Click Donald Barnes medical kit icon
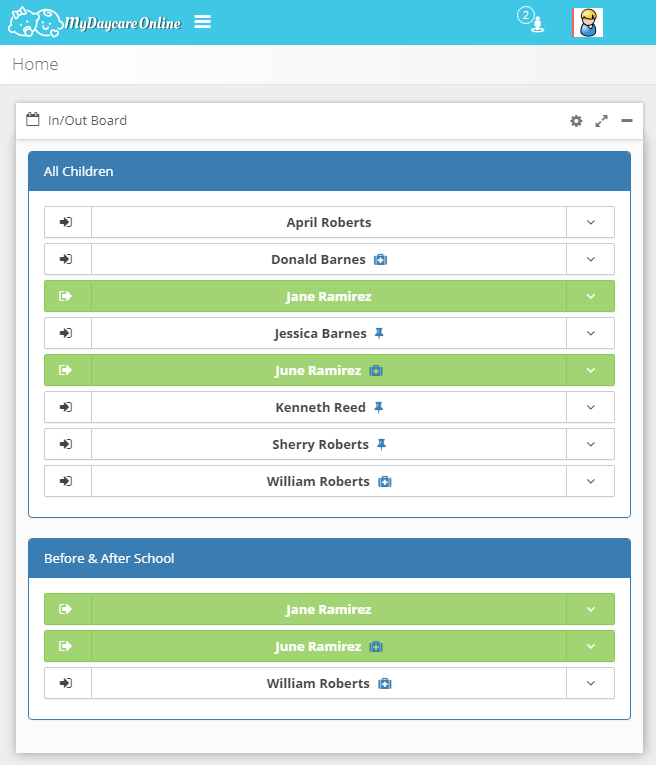The height and width of the screenshot is (765, 656). pos(380,260)
